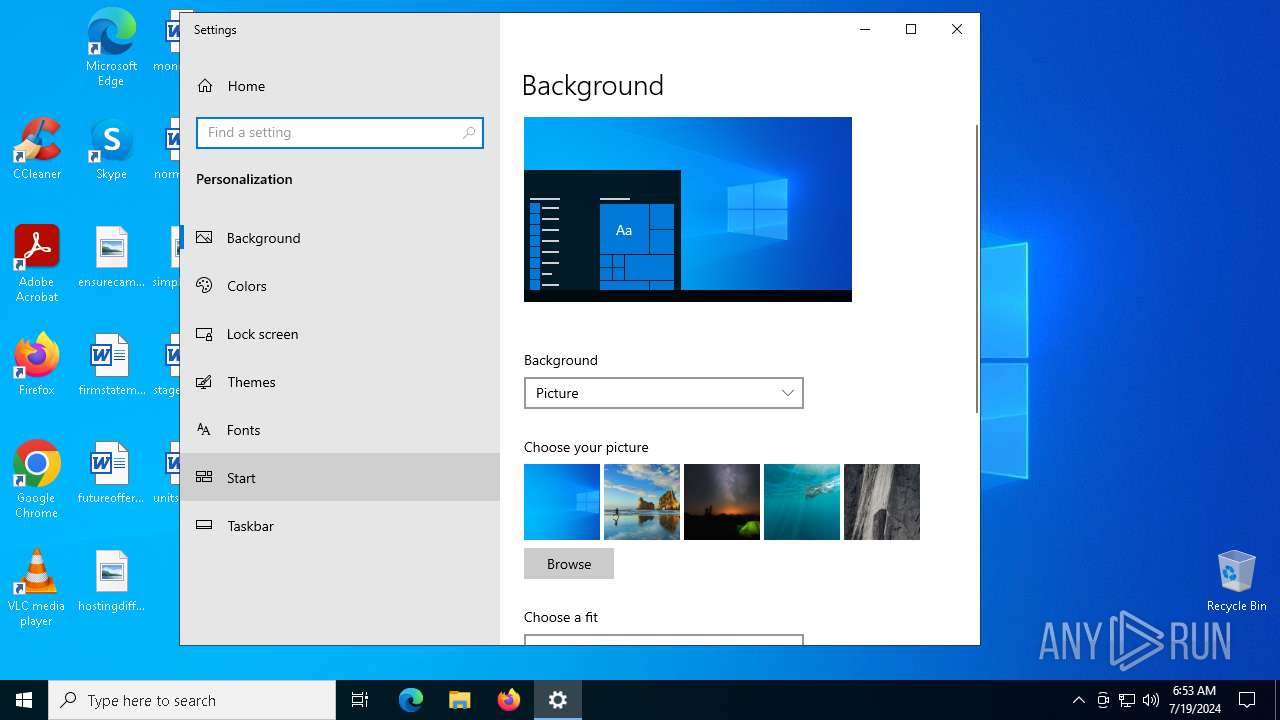Click the taskbar Type here to search box

[x=192, y=700]
